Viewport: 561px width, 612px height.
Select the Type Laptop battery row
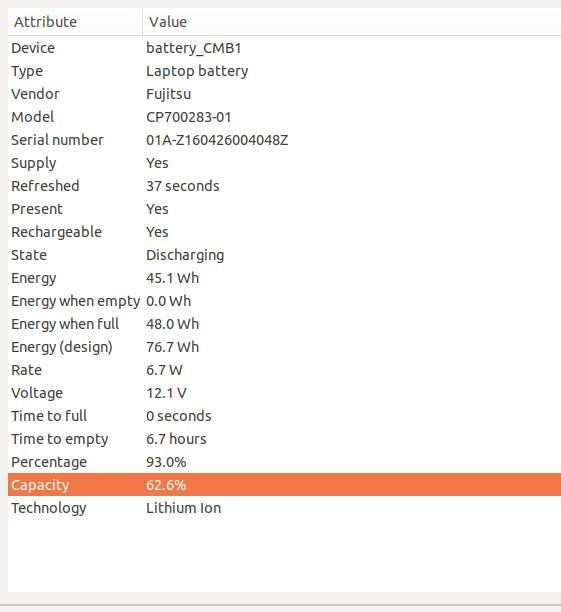coord(284,71)
